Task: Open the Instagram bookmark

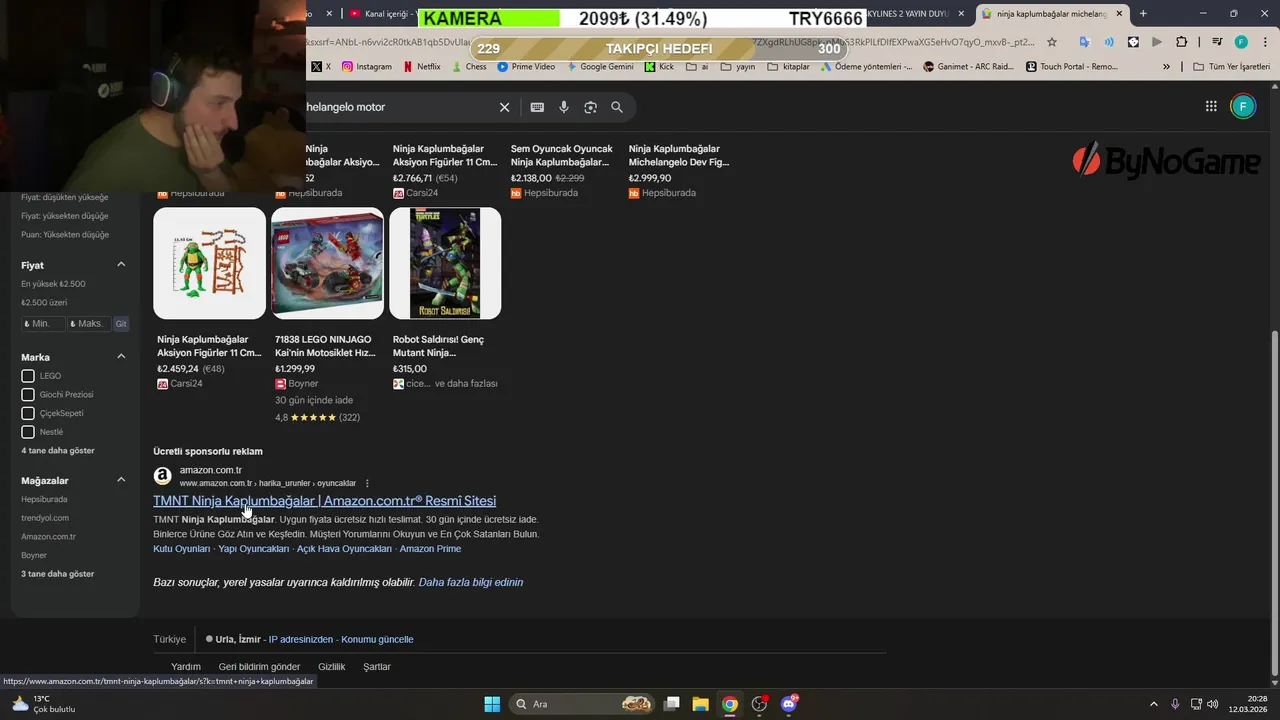Action: point(367,67)
